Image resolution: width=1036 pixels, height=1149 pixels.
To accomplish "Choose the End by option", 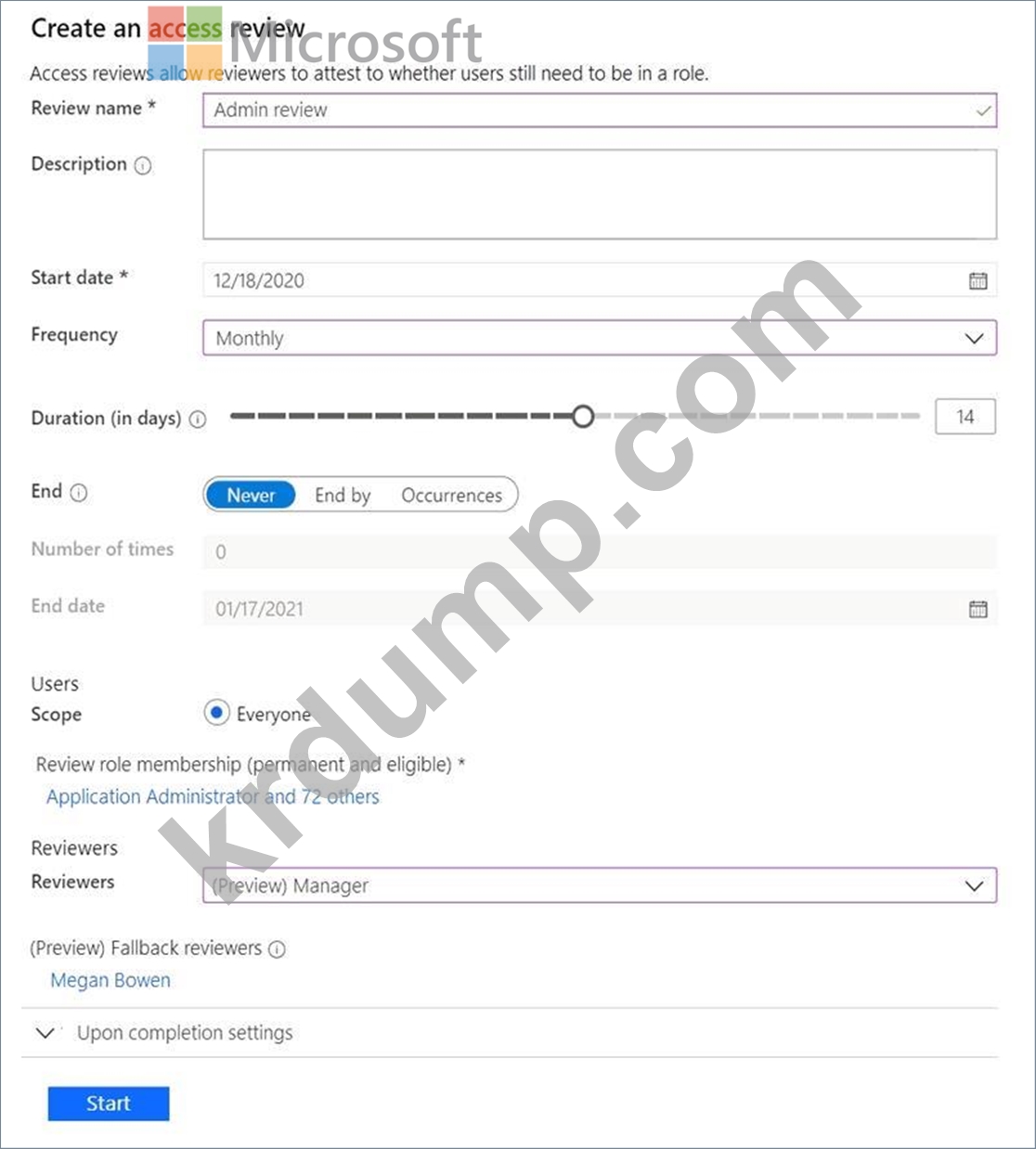I will [x=342, y=496].
